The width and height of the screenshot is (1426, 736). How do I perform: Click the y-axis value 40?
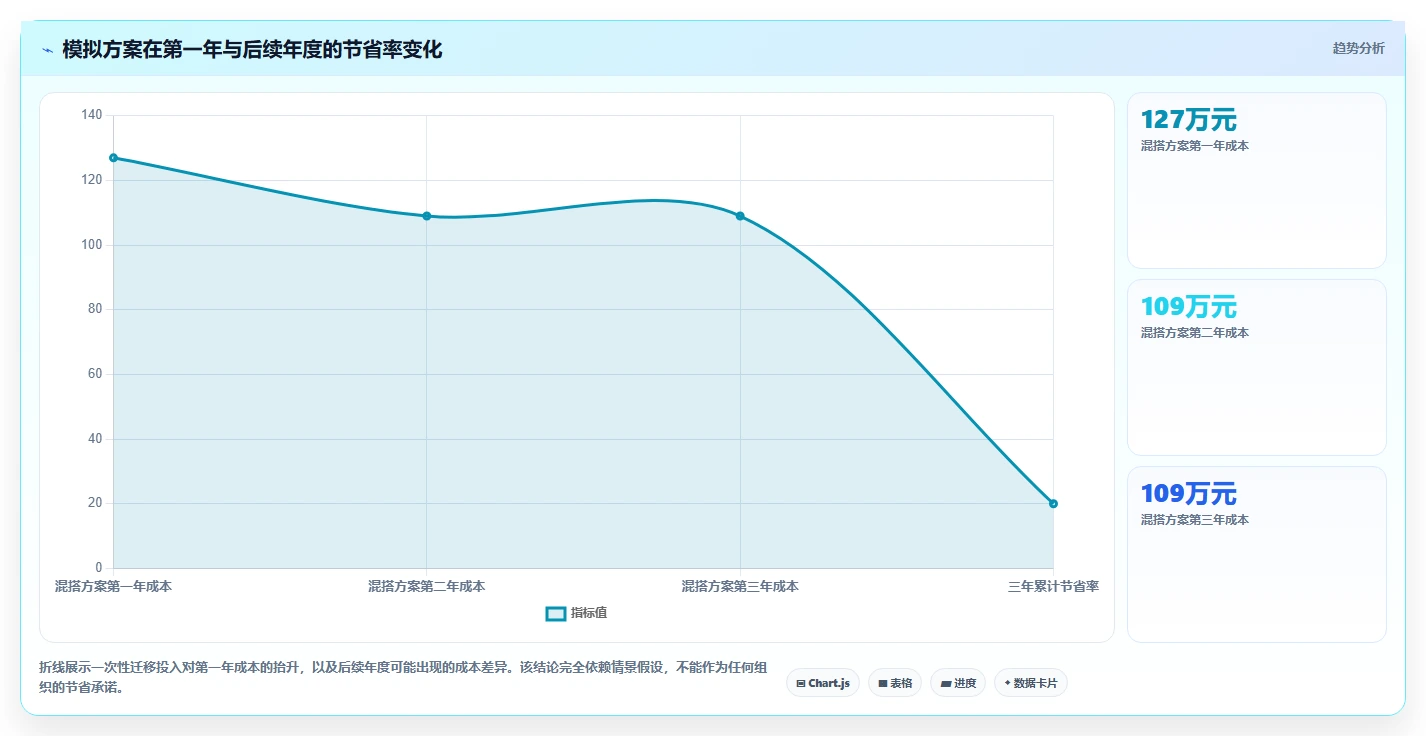point(95,439)
